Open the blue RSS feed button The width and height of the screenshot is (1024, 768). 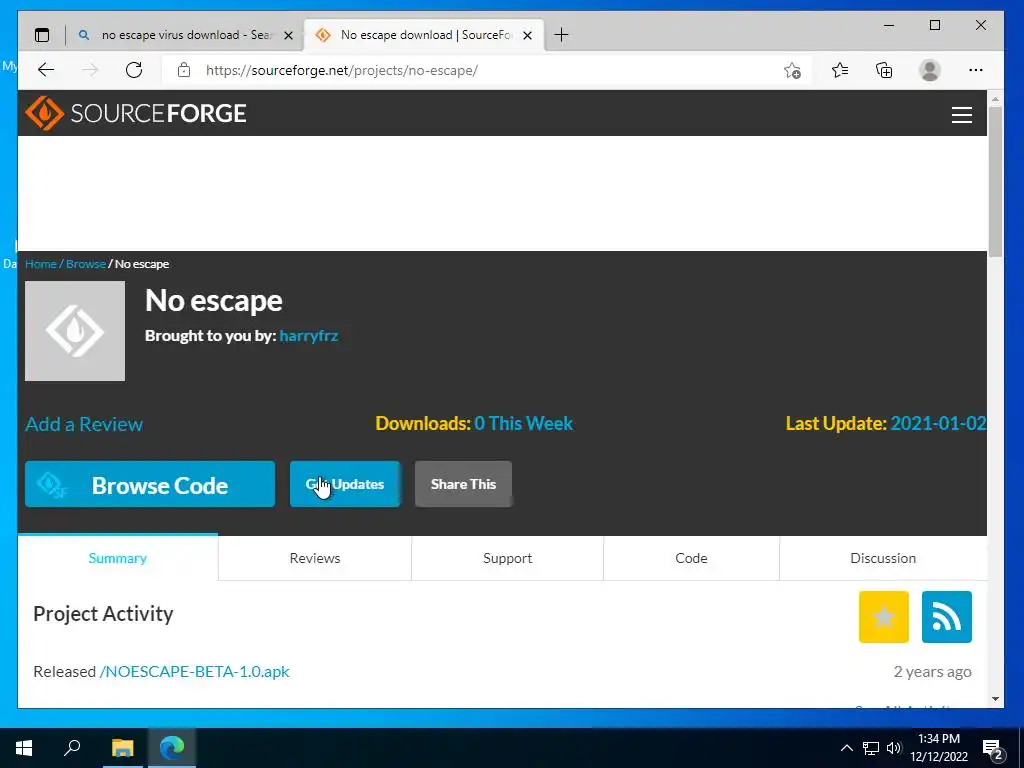tap(946, 617)
